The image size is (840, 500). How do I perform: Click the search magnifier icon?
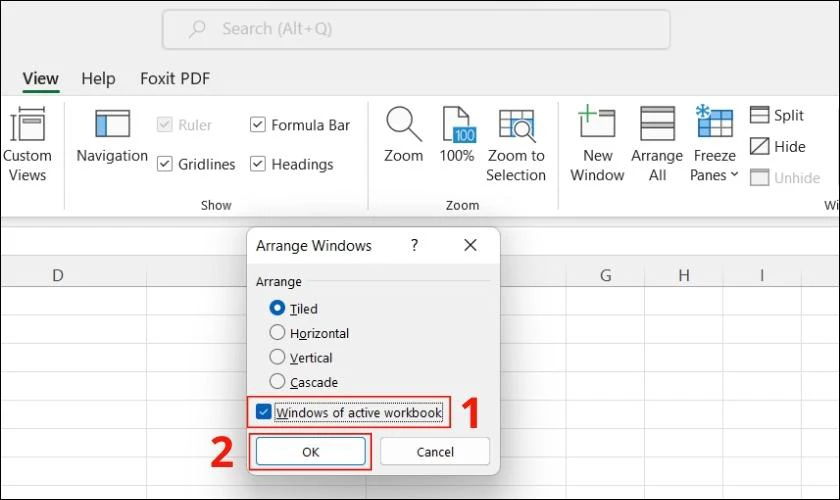click(x=197, y=29)
